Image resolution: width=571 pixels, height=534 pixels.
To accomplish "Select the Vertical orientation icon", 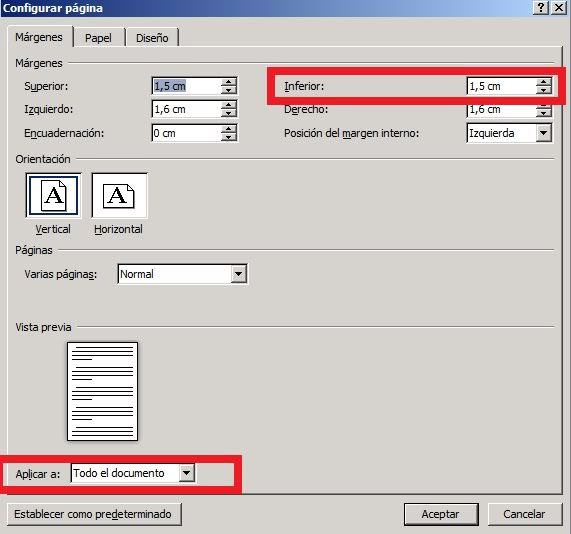I will (54, 196).
